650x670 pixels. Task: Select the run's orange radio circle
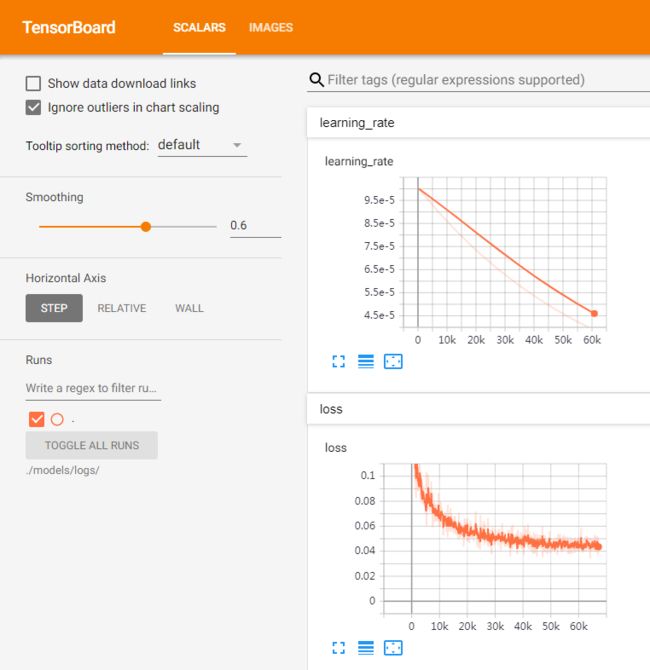pos(57,419)
